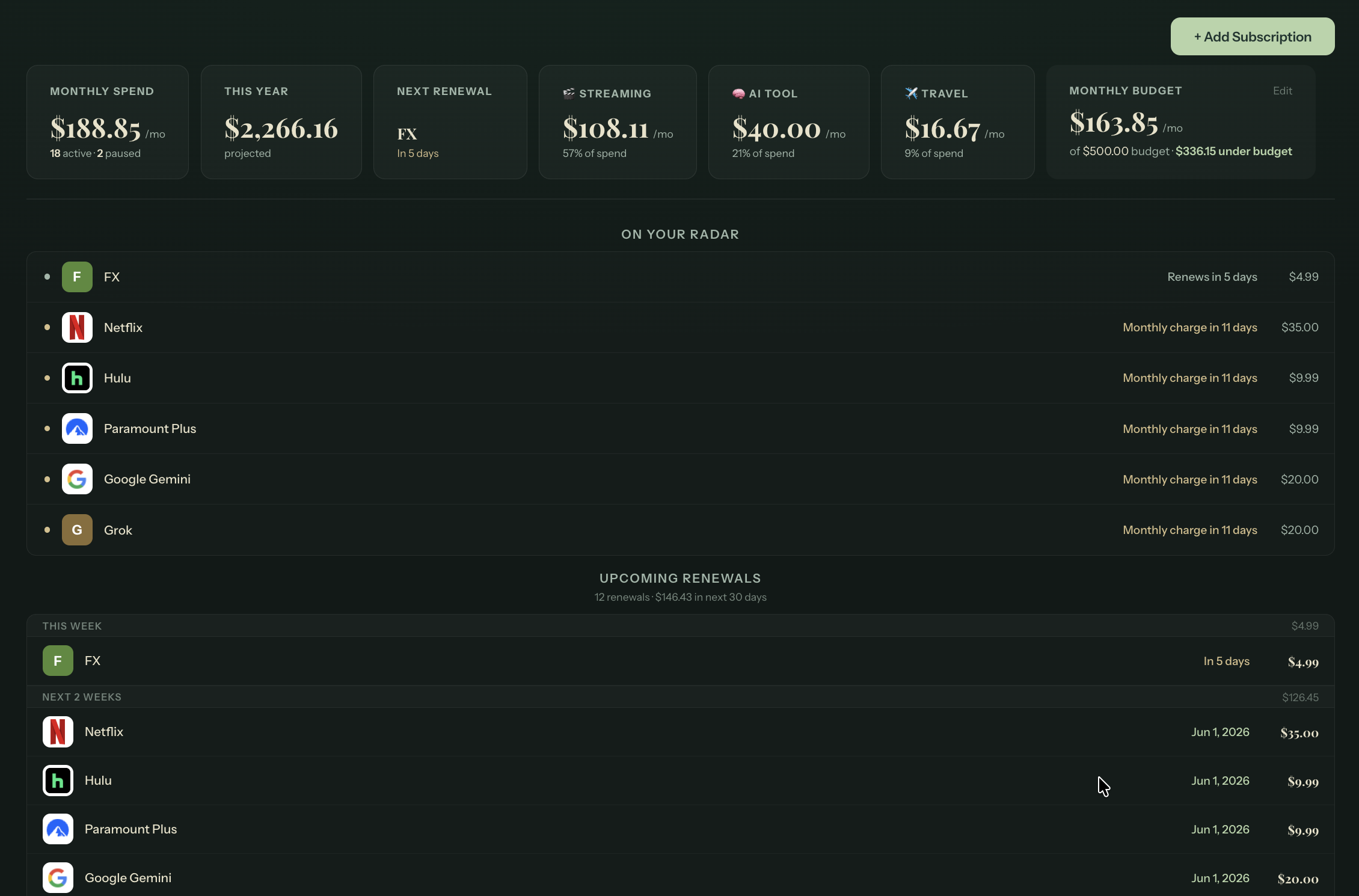The image size is (1359, 896).
Task: Click the $35.00 price on Netflix radar row
Action: (1300, 328)
